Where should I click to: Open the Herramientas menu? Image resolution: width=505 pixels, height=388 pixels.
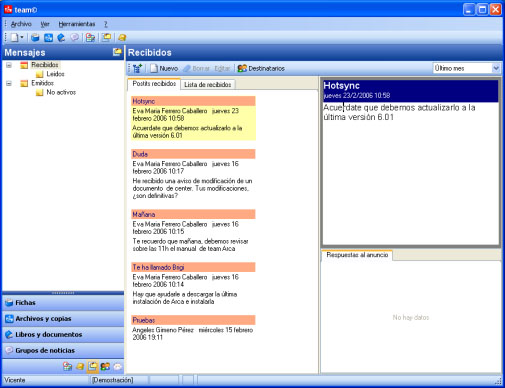[x=77, y=24]
